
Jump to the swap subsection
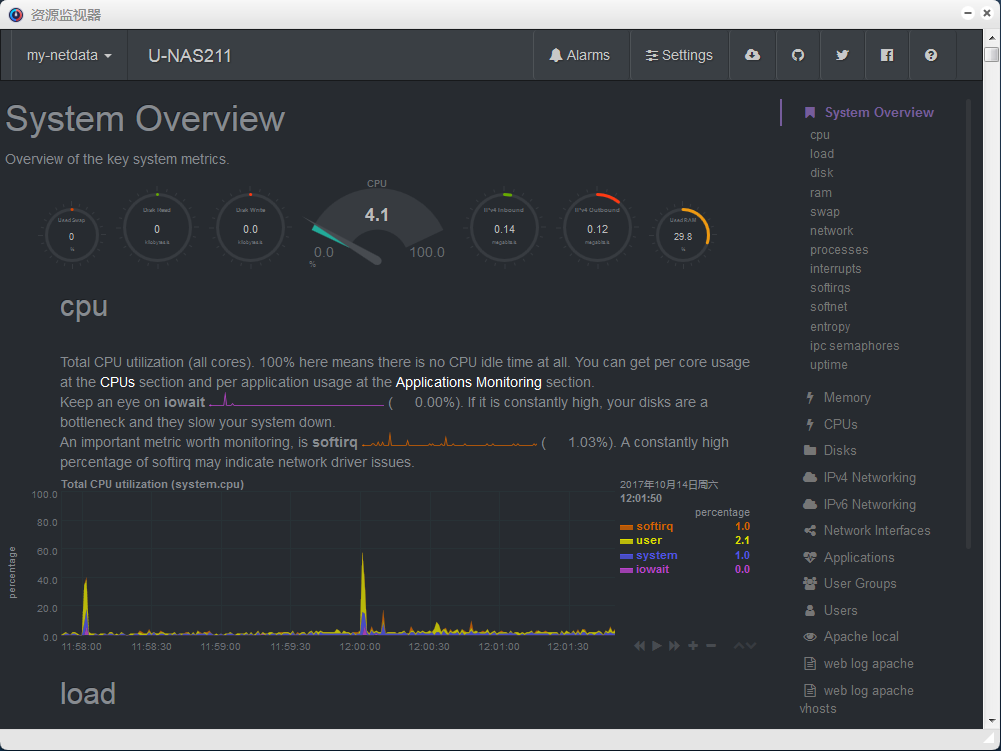point(825,211)
